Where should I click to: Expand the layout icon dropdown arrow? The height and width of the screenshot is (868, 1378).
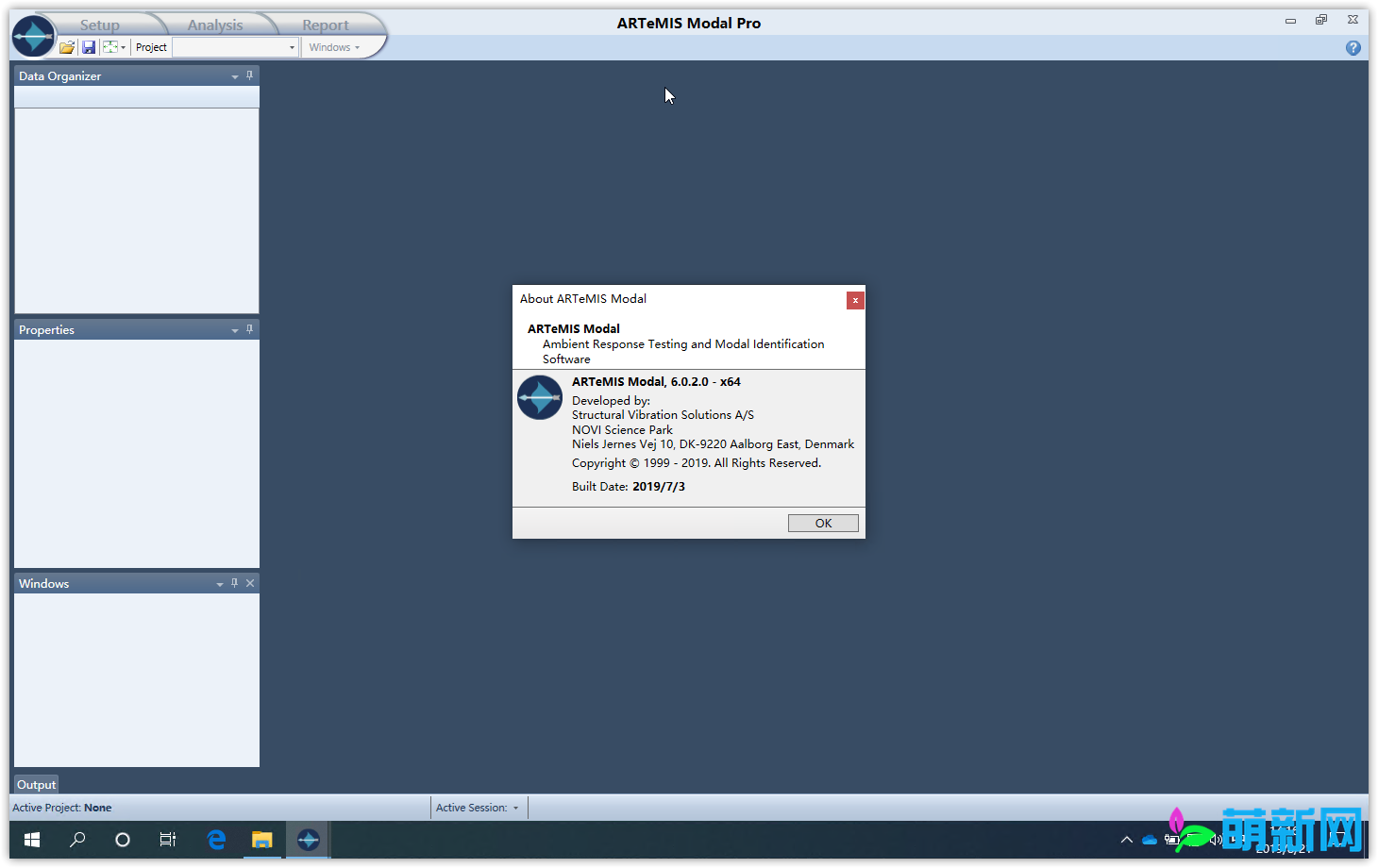124,48
